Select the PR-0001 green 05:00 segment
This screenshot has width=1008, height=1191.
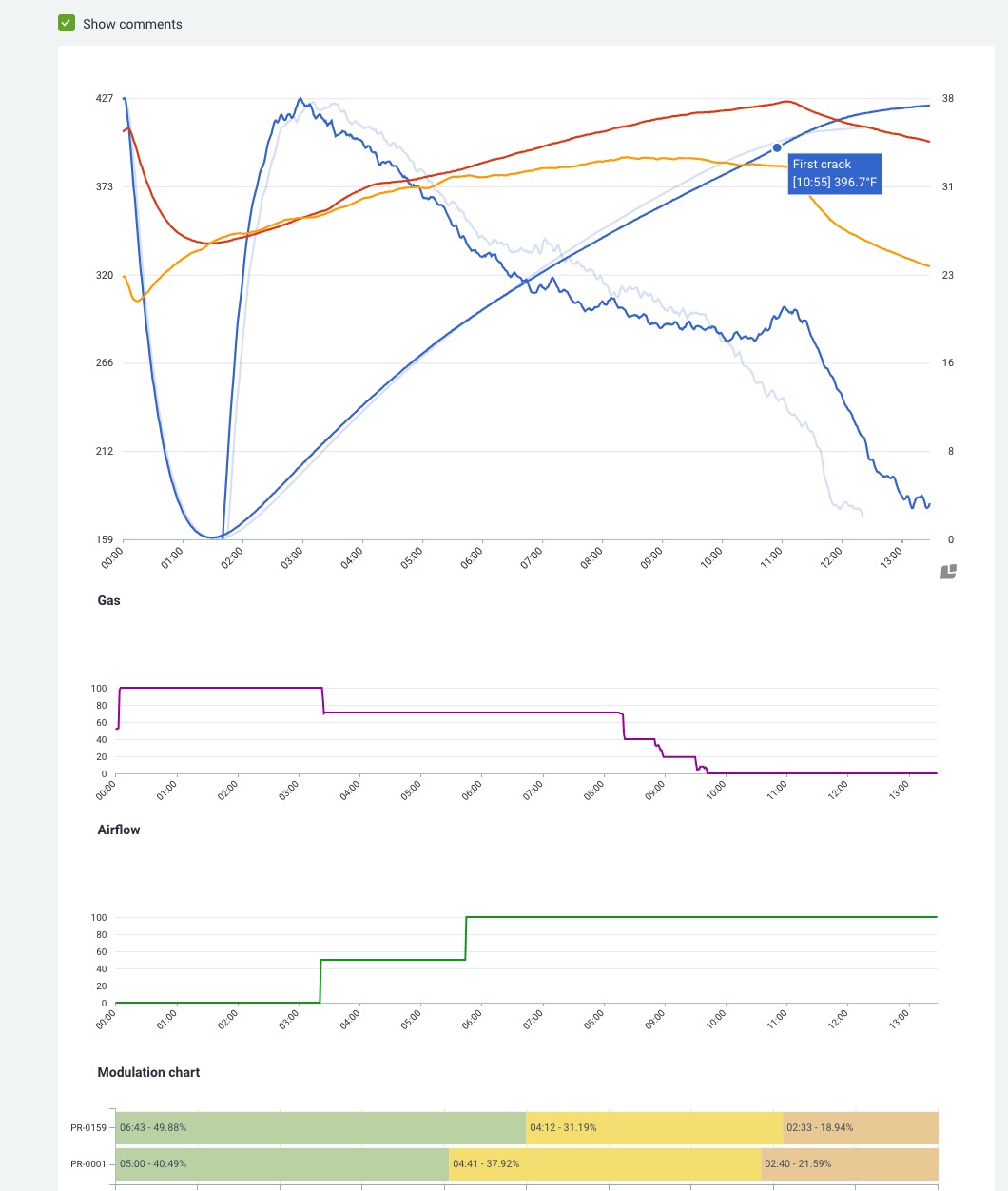tap(281, 1163)
